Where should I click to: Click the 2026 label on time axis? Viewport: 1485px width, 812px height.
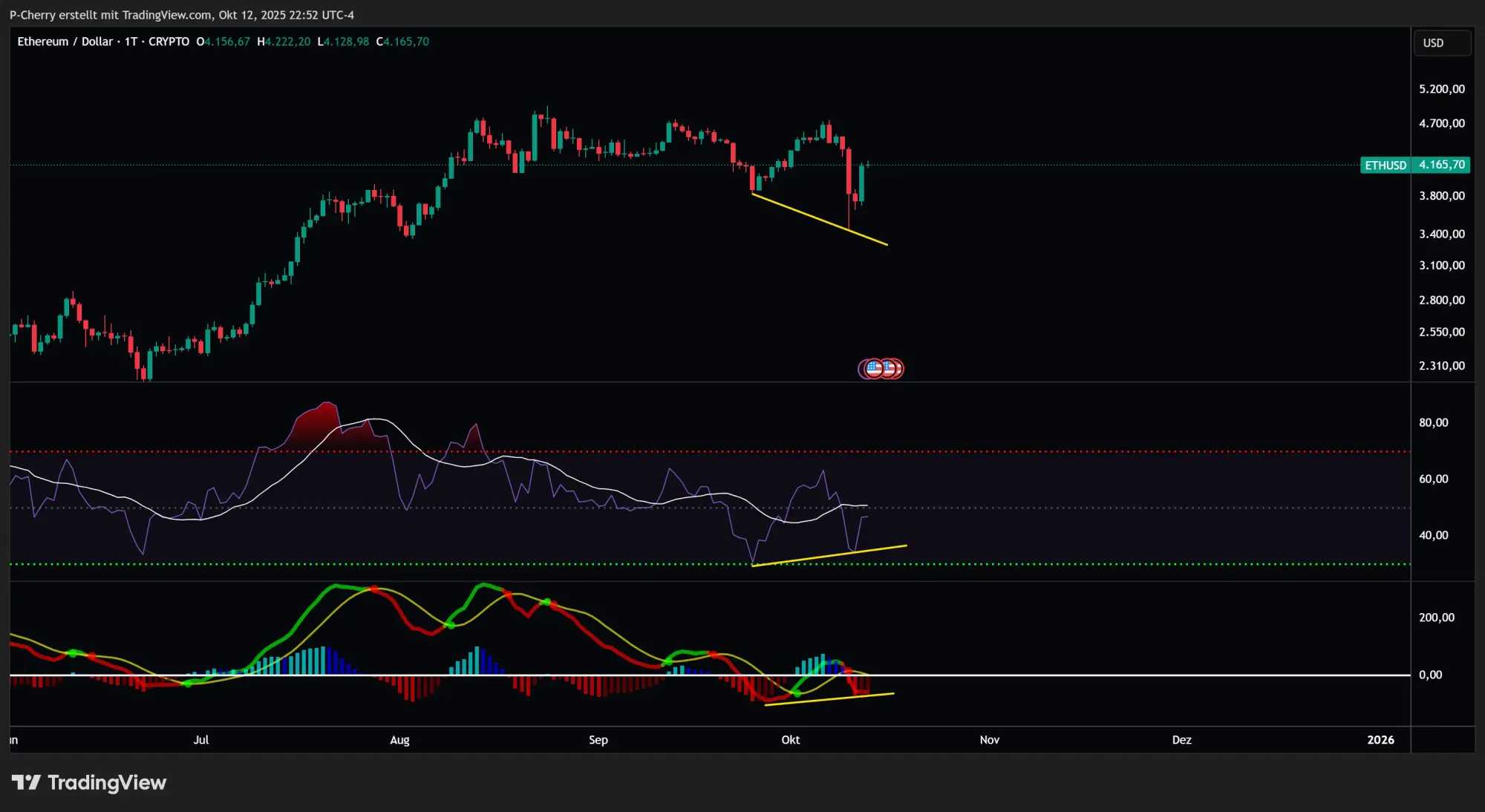(x=1380, y=740)
